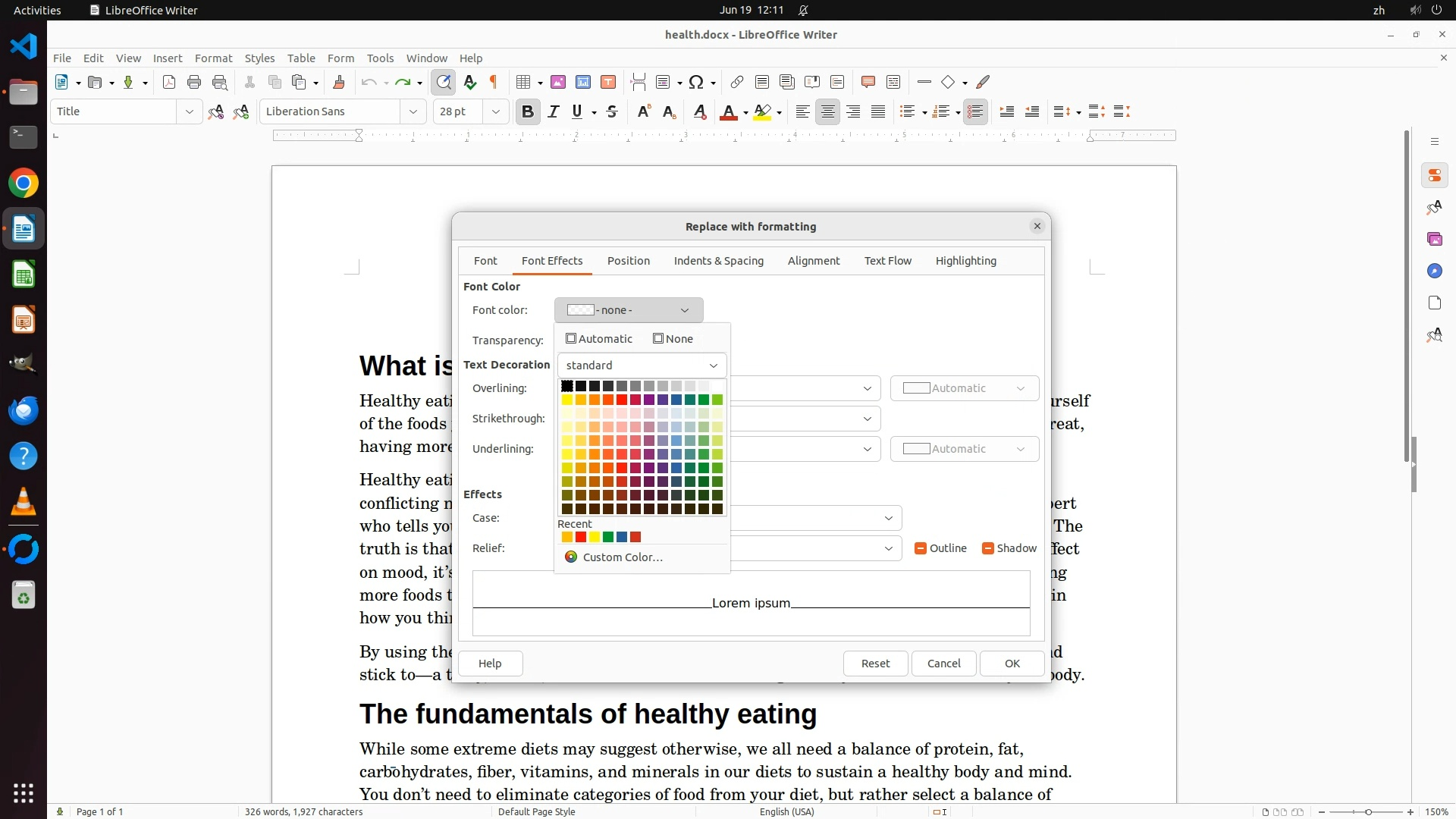Click the Reset button
The image size is (1456, 819).
click(875, 664)
